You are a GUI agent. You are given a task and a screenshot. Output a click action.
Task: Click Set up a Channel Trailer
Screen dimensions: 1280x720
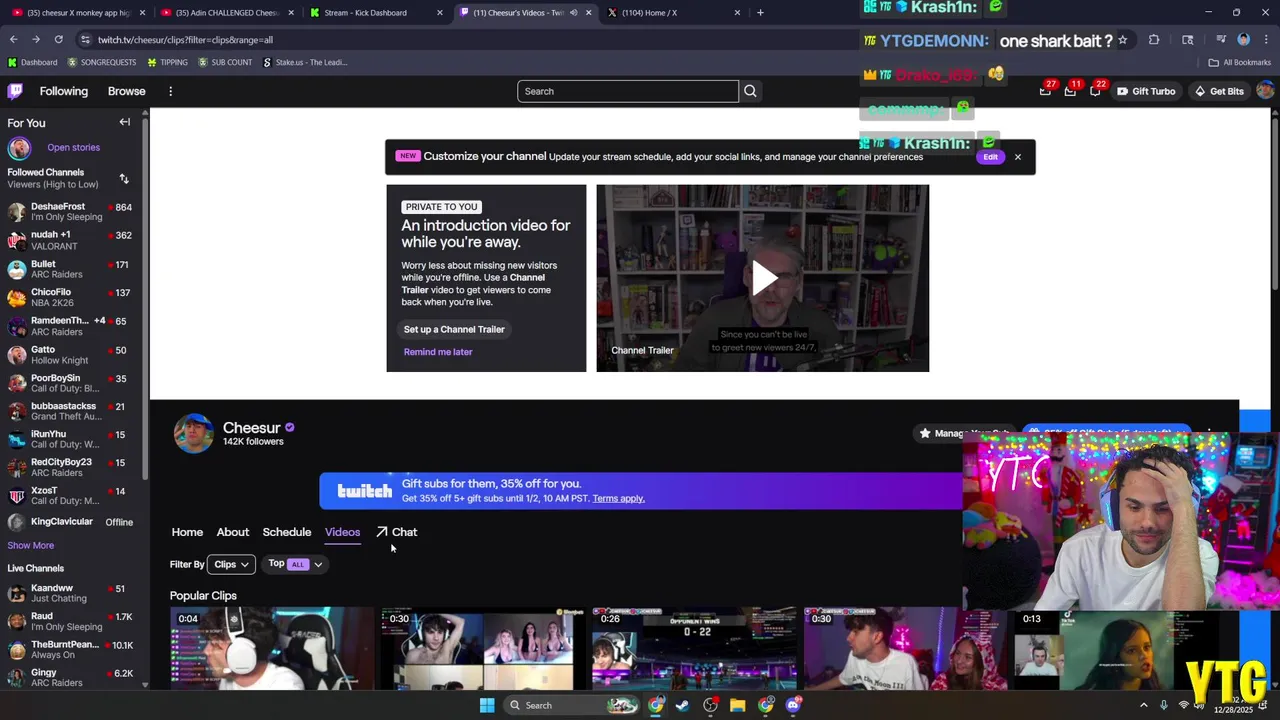coord(454,329)
